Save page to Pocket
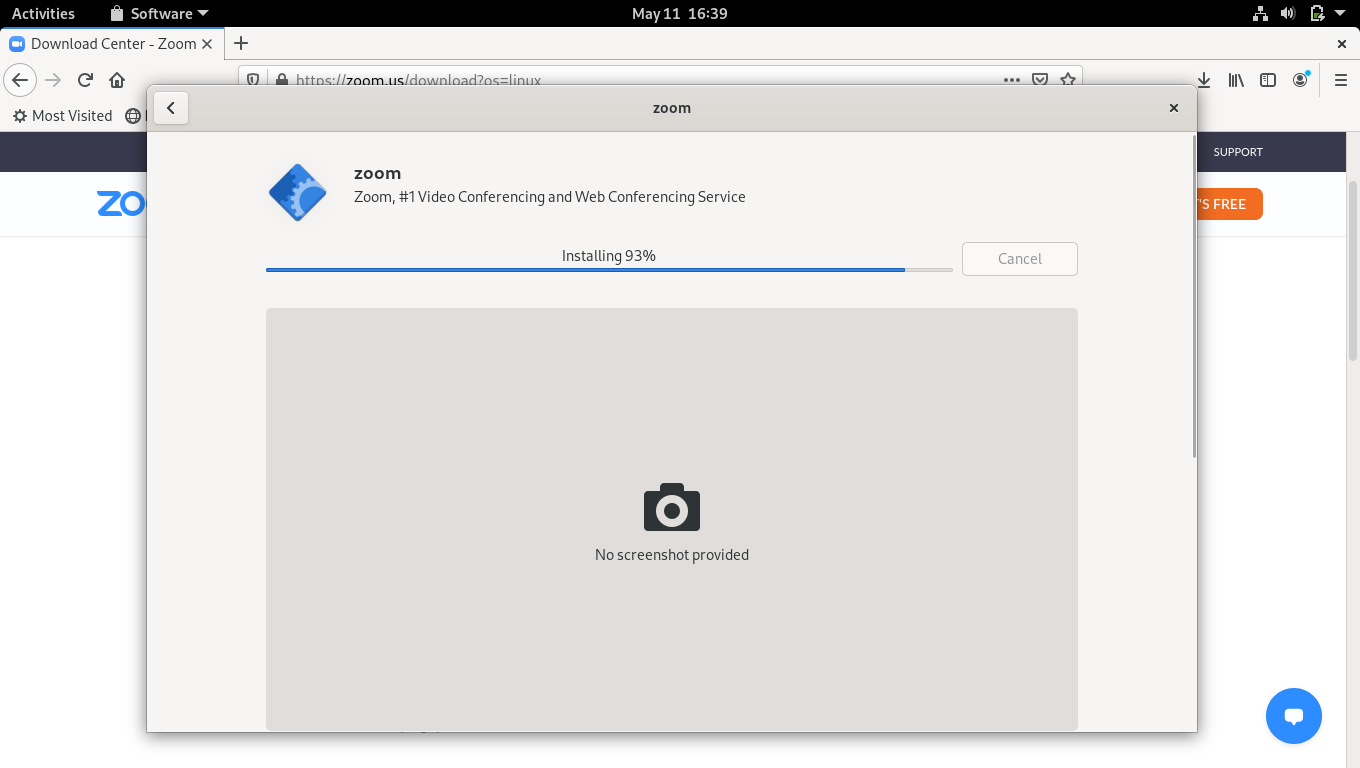The height and width of the screenshot is (768, 1360). [1040, 79]
